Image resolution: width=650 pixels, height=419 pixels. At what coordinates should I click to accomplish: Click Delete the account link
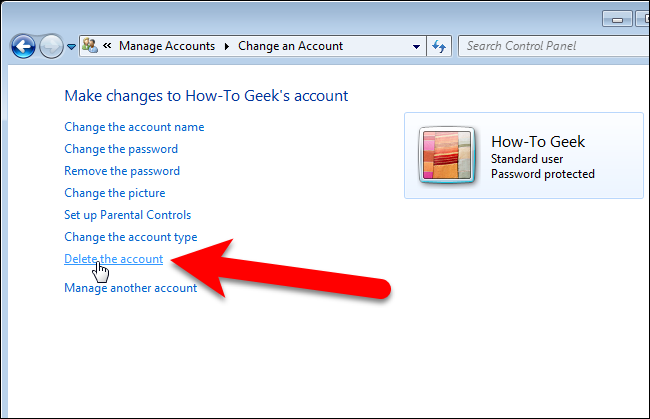tap(113, 259)
